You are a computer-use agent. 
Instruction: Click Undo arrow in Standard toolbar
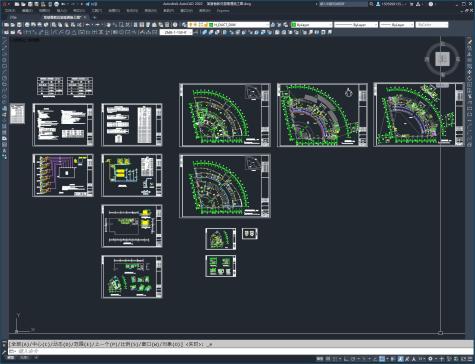[x=88, y=25]
